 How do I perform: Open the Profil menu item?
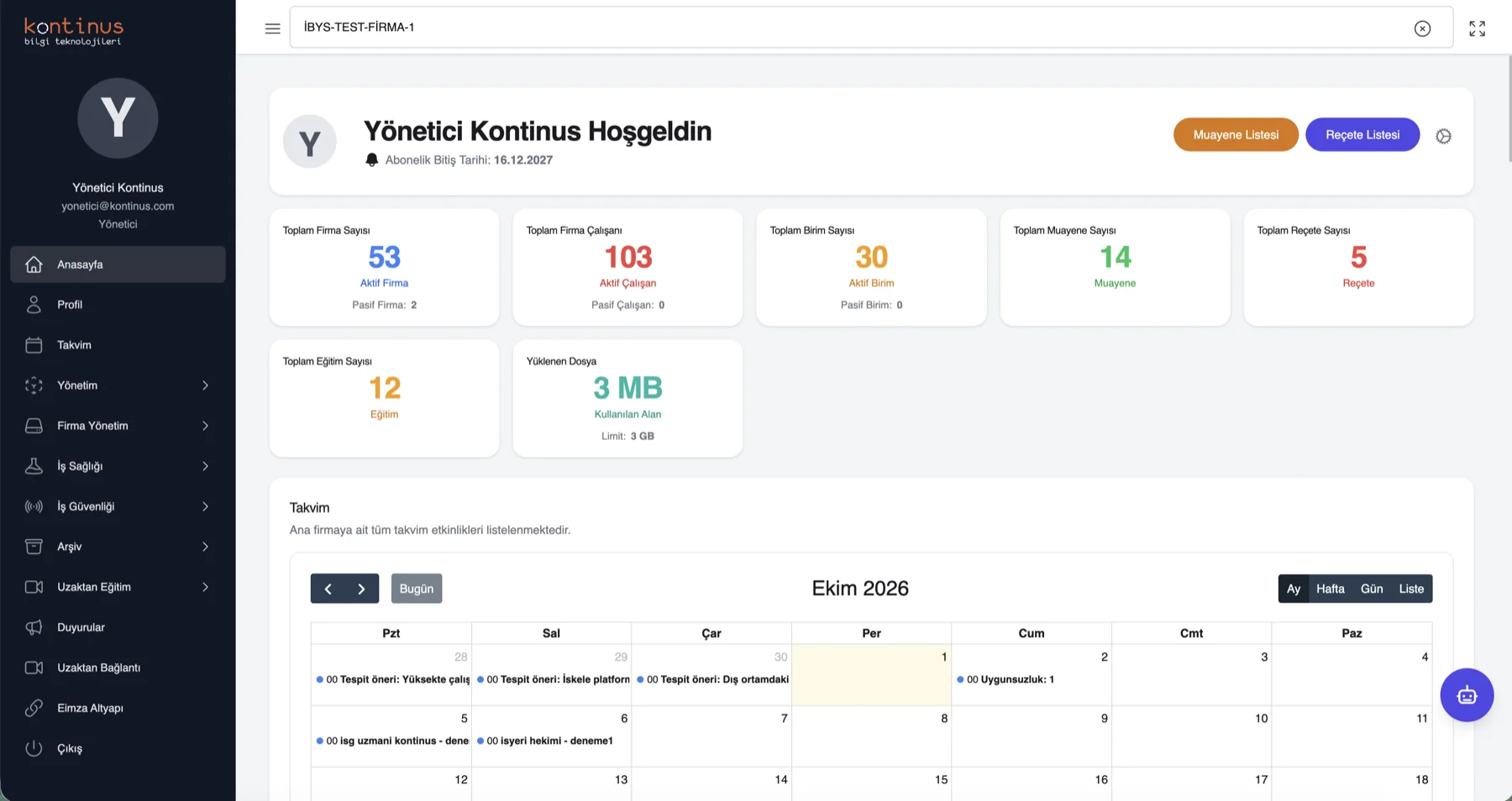coord(118,305)
